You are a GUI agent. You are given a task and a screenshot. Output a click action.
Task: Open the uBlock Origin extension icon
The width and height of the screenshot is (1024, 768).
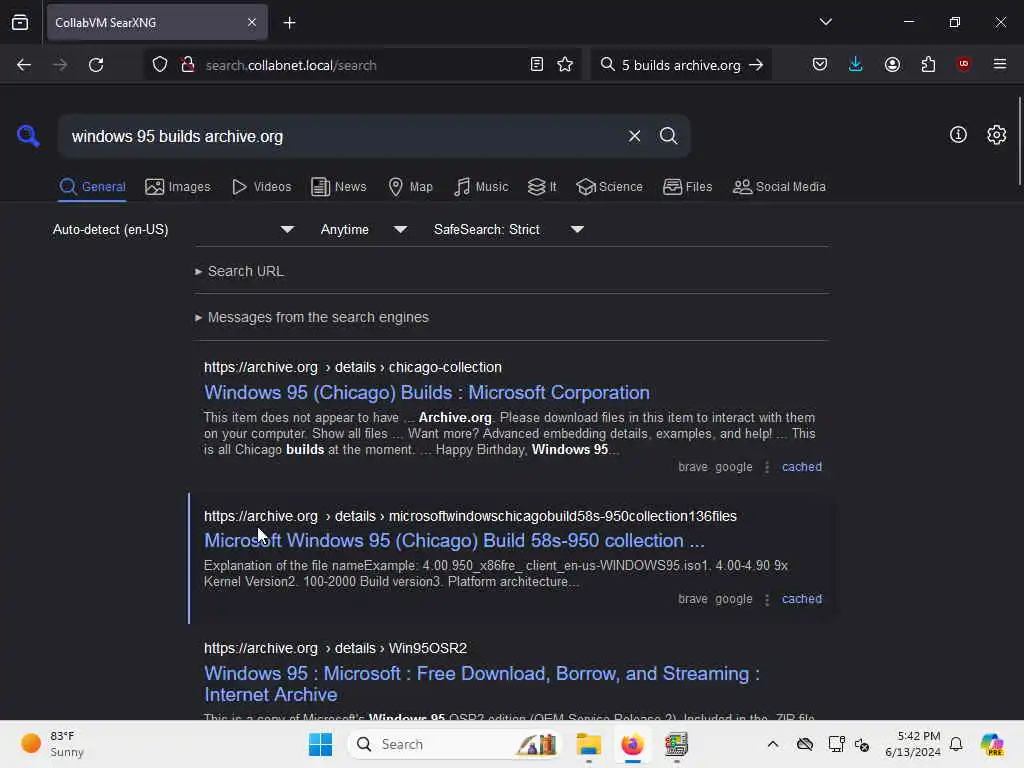pos(963,64)
